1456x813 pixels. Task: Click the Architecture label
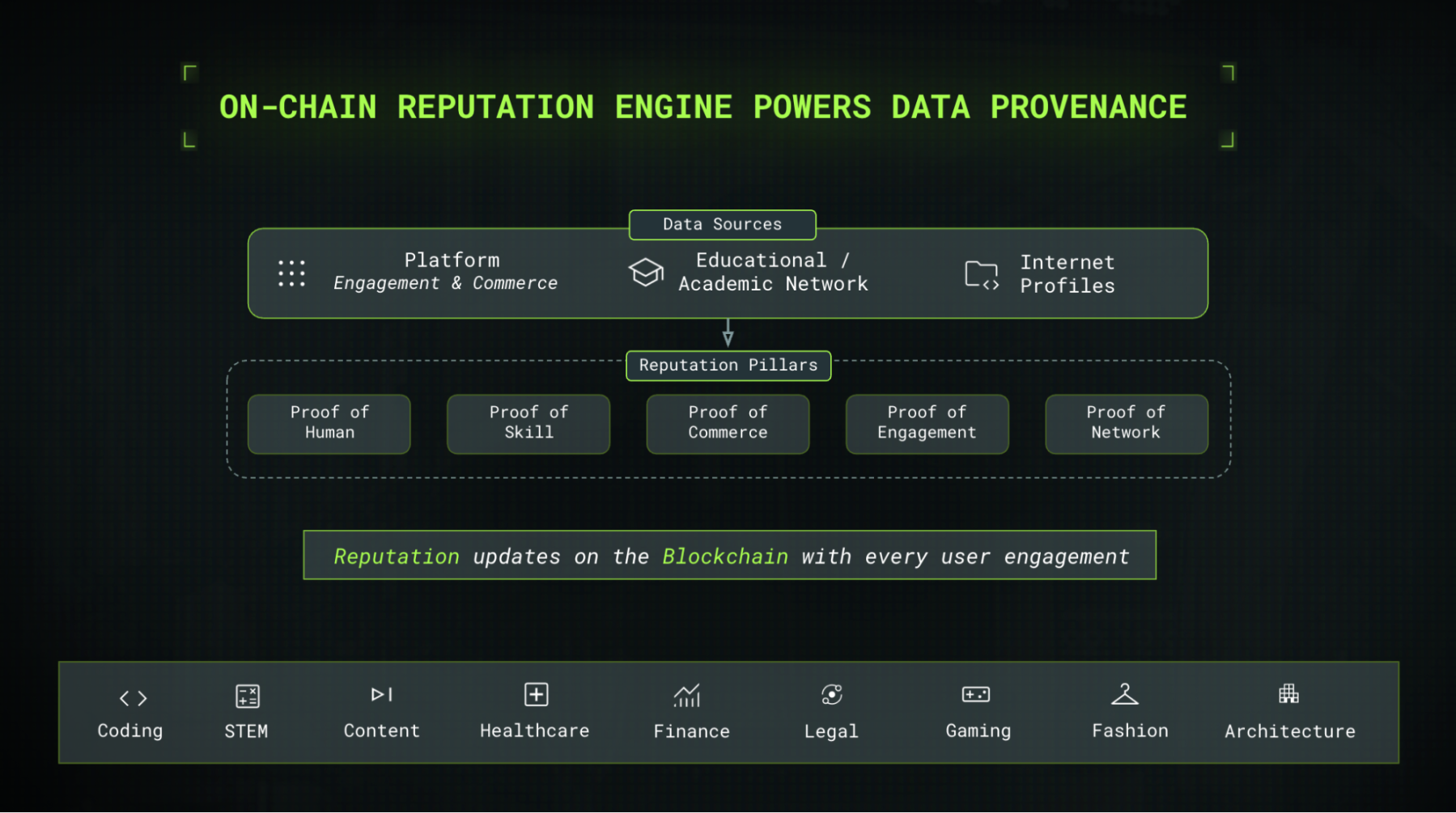1290,731
